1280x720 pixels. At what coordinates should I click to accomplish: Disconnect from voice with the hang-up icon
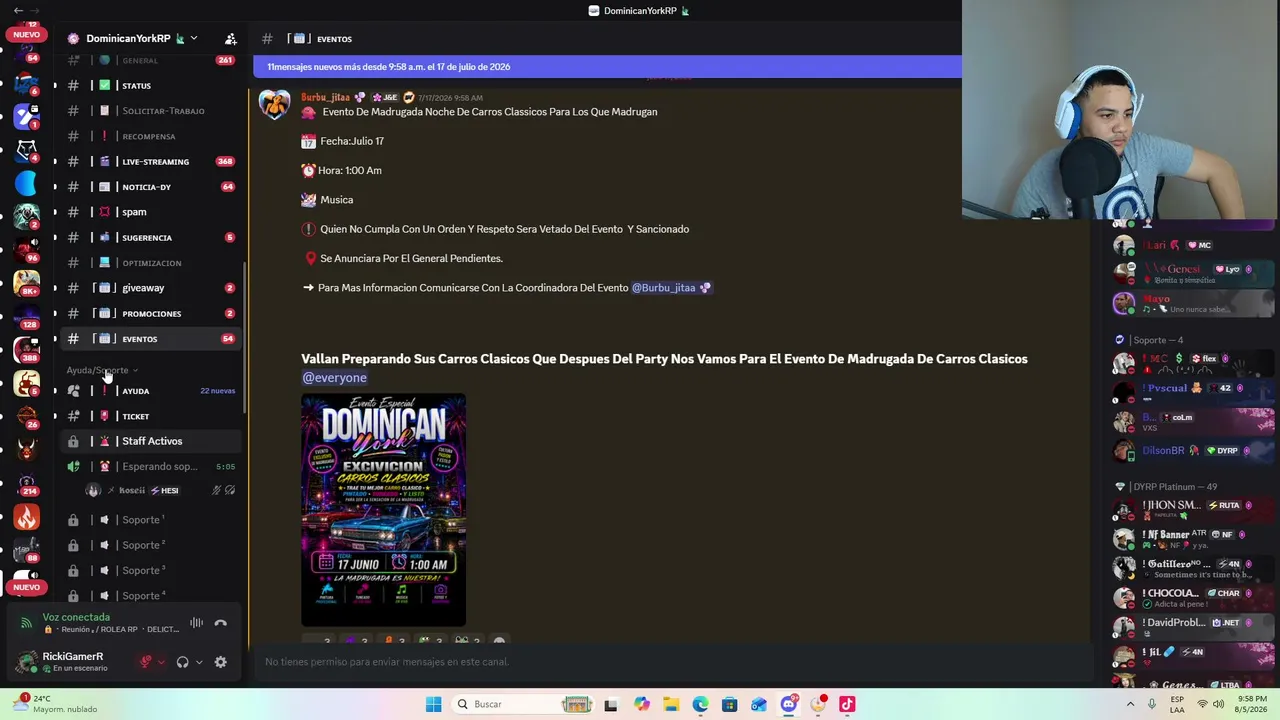tap(221, 623)
